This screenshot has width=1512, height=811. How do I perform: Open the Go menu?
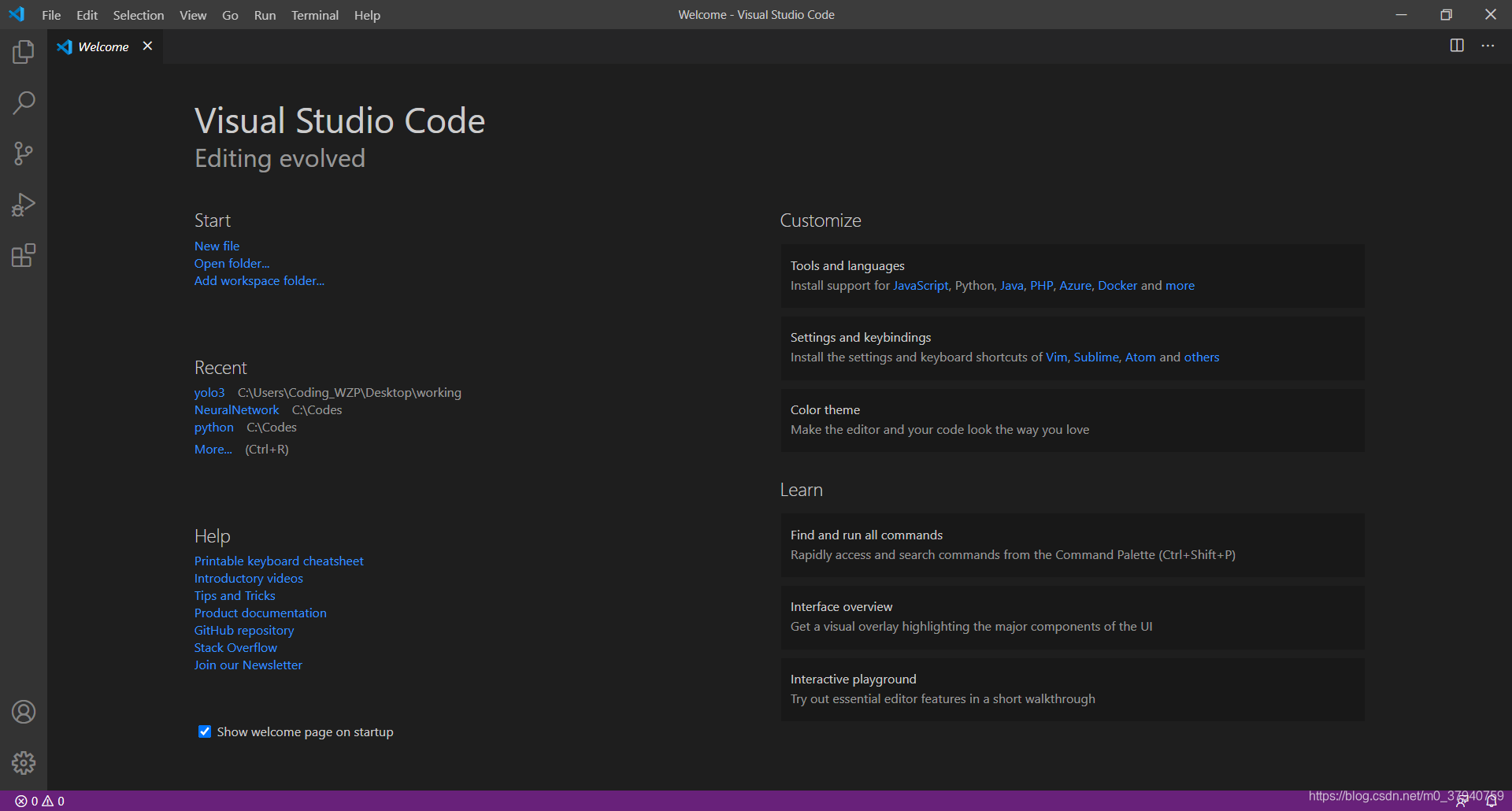(x=230, y=15)
